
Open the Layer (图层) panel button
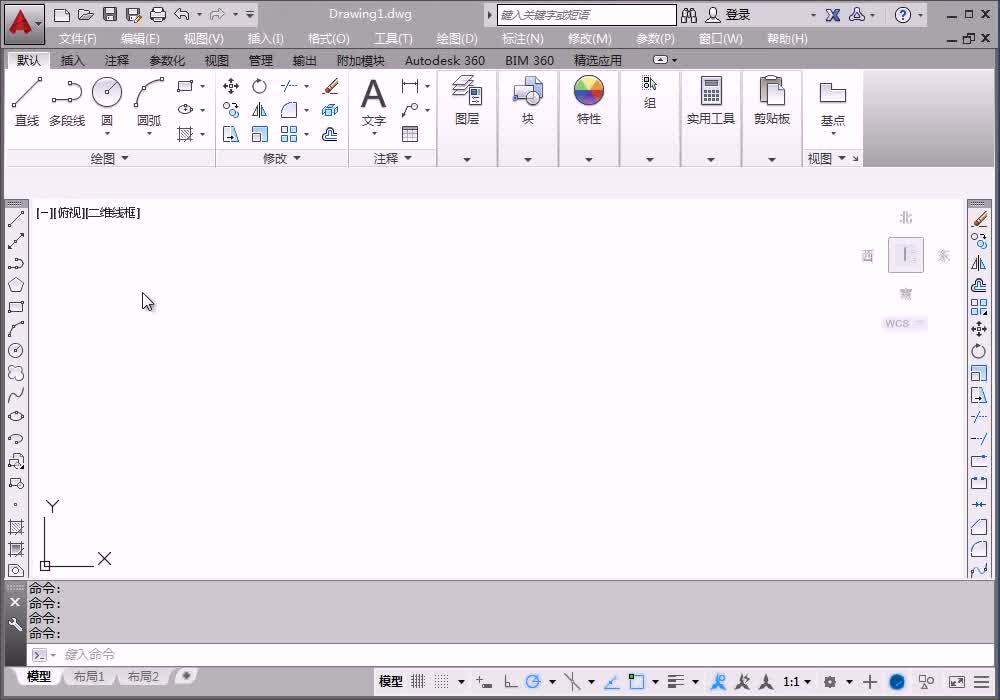point(467,100)
